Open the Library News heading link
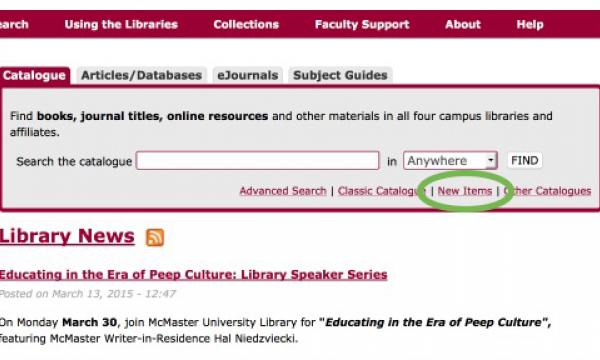 point(67,236)
